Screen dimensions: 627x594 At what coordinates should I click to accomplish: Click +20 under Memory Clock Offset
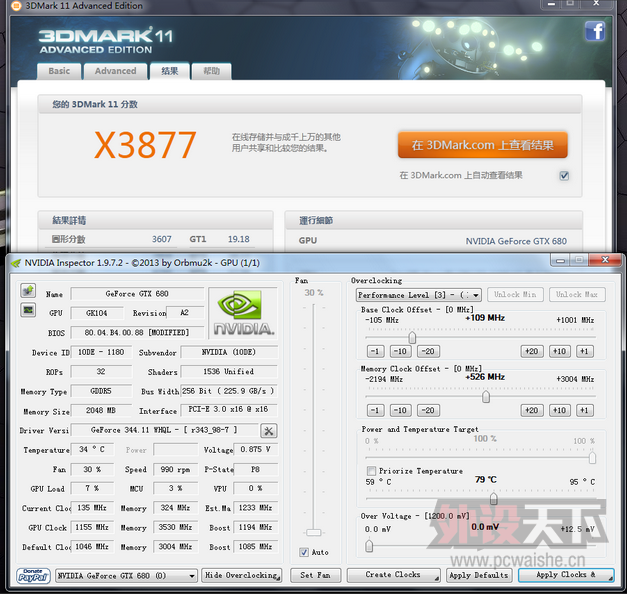tap(532, 410)
